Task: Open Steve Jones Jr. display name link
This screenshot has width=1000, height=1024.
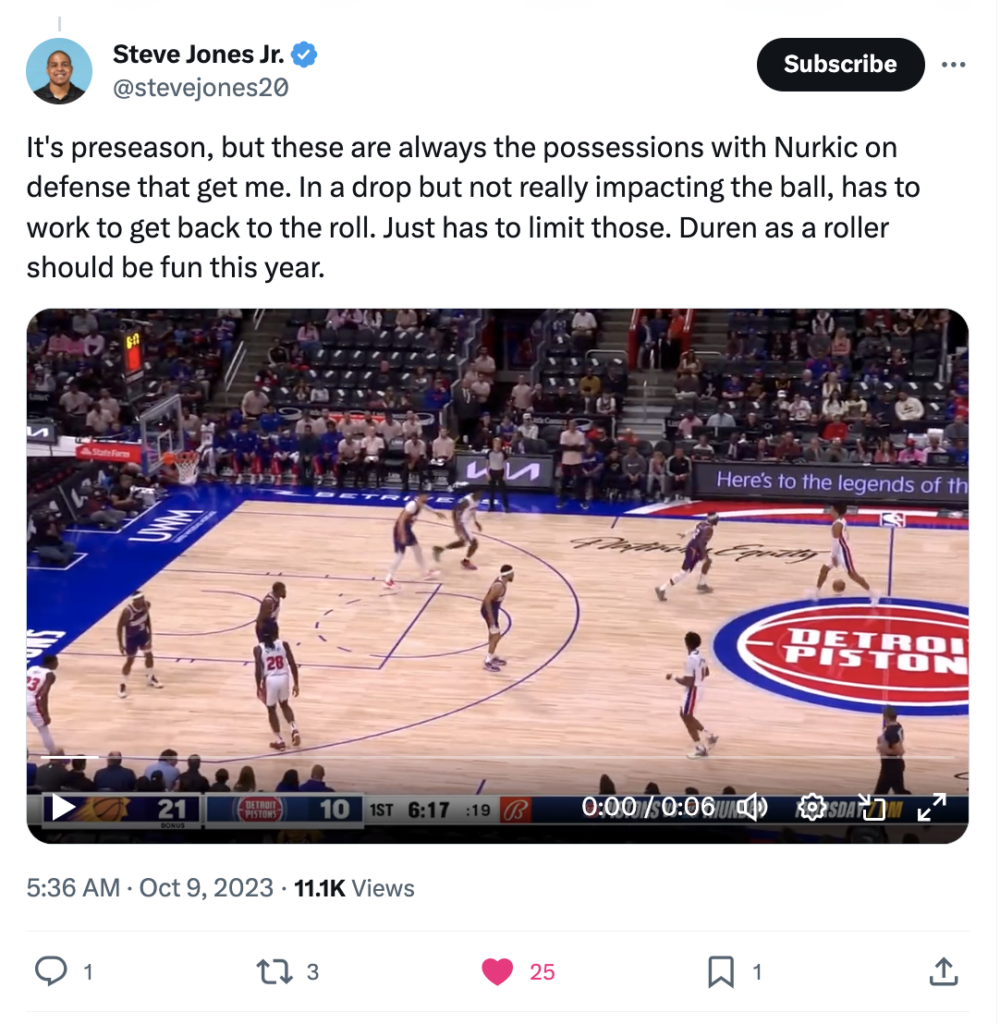Action: tap(199, 54)
